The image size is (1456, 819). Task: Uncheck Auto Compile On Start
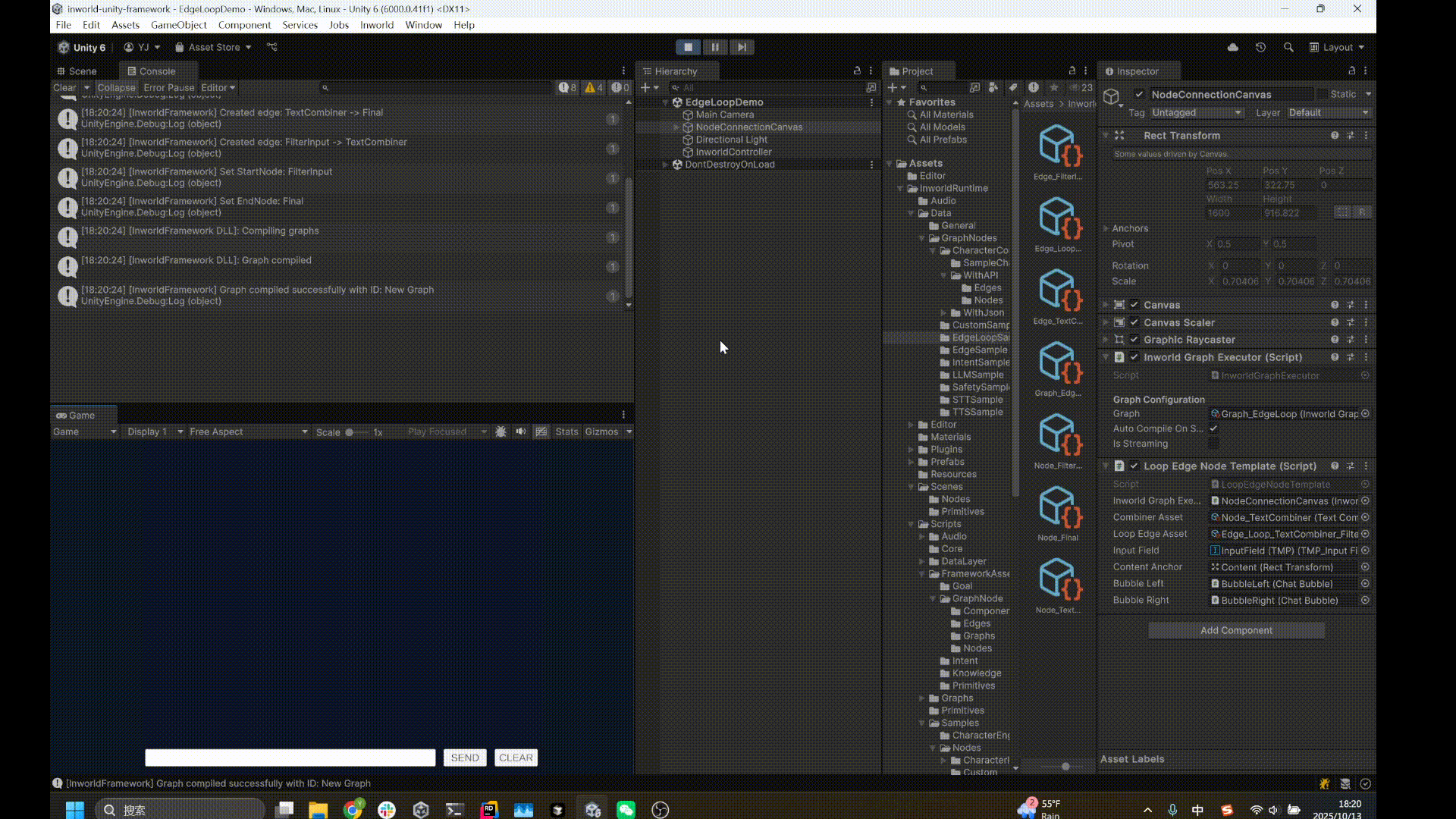[1213, 428]
